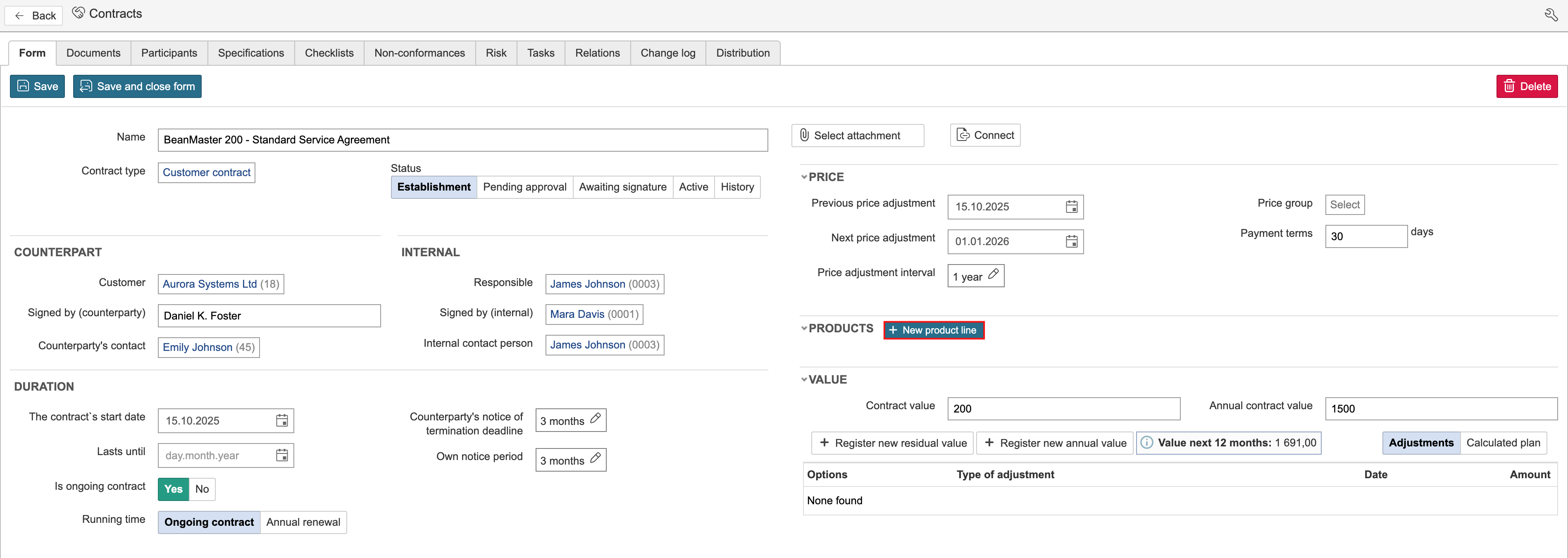Click Value next 12 months text
This screenshot has width=1568, height=558.
(x=1236, y=442)
